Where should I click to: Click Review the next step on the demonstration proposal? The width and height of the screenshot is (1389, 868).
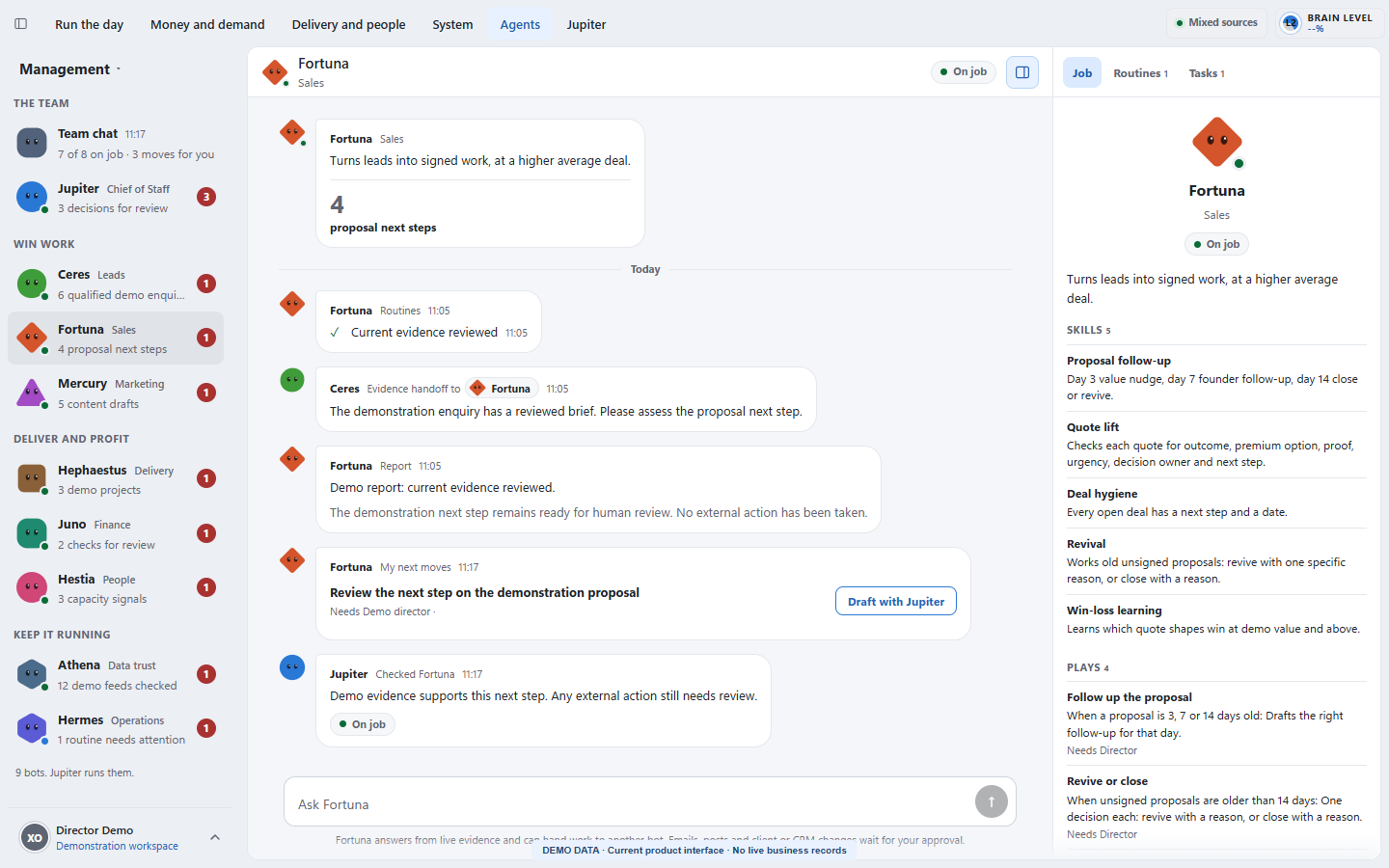click(484, 592)
